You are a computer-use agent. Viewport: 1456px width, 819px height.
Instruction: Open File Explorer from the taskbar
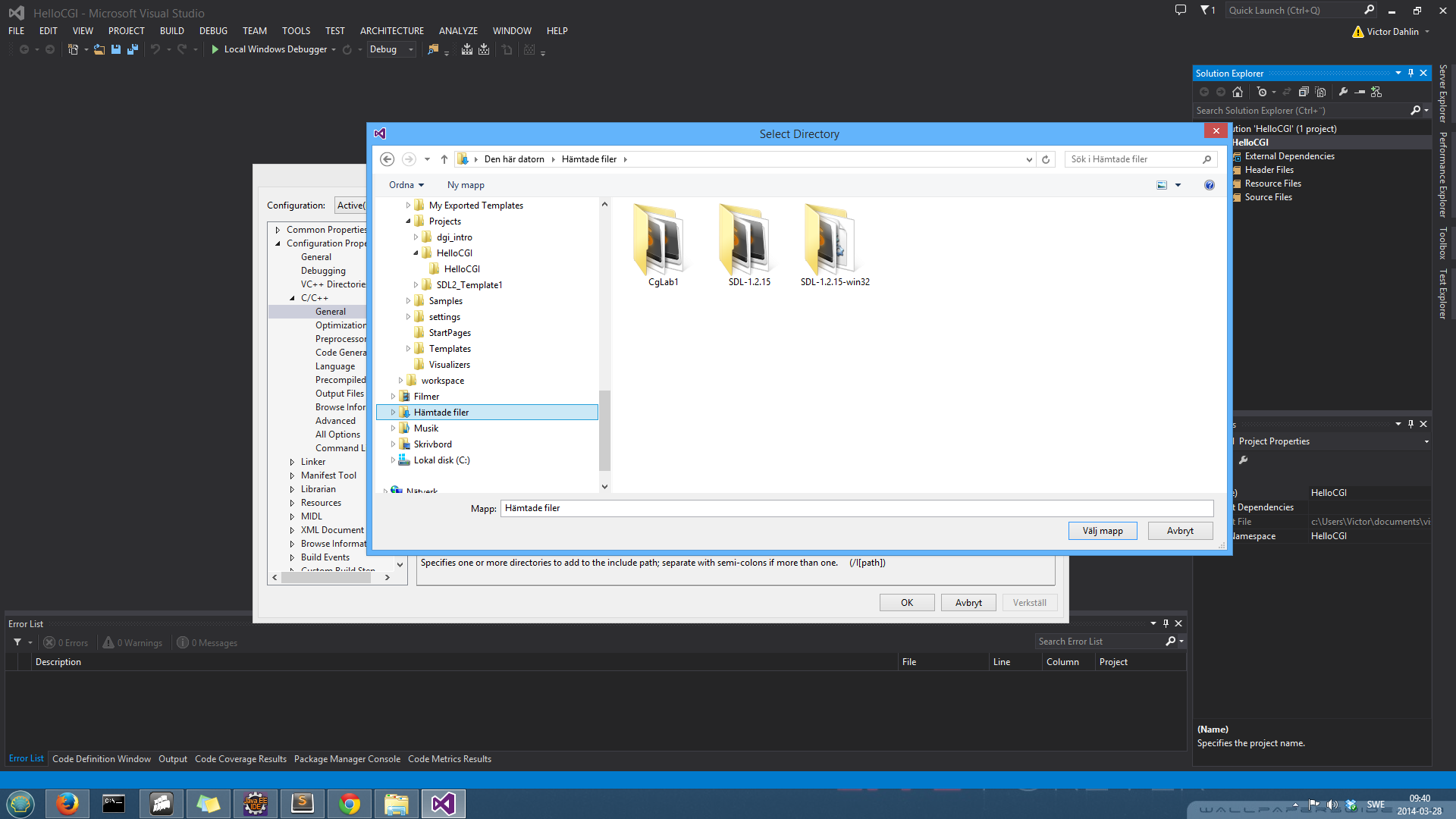397,804
